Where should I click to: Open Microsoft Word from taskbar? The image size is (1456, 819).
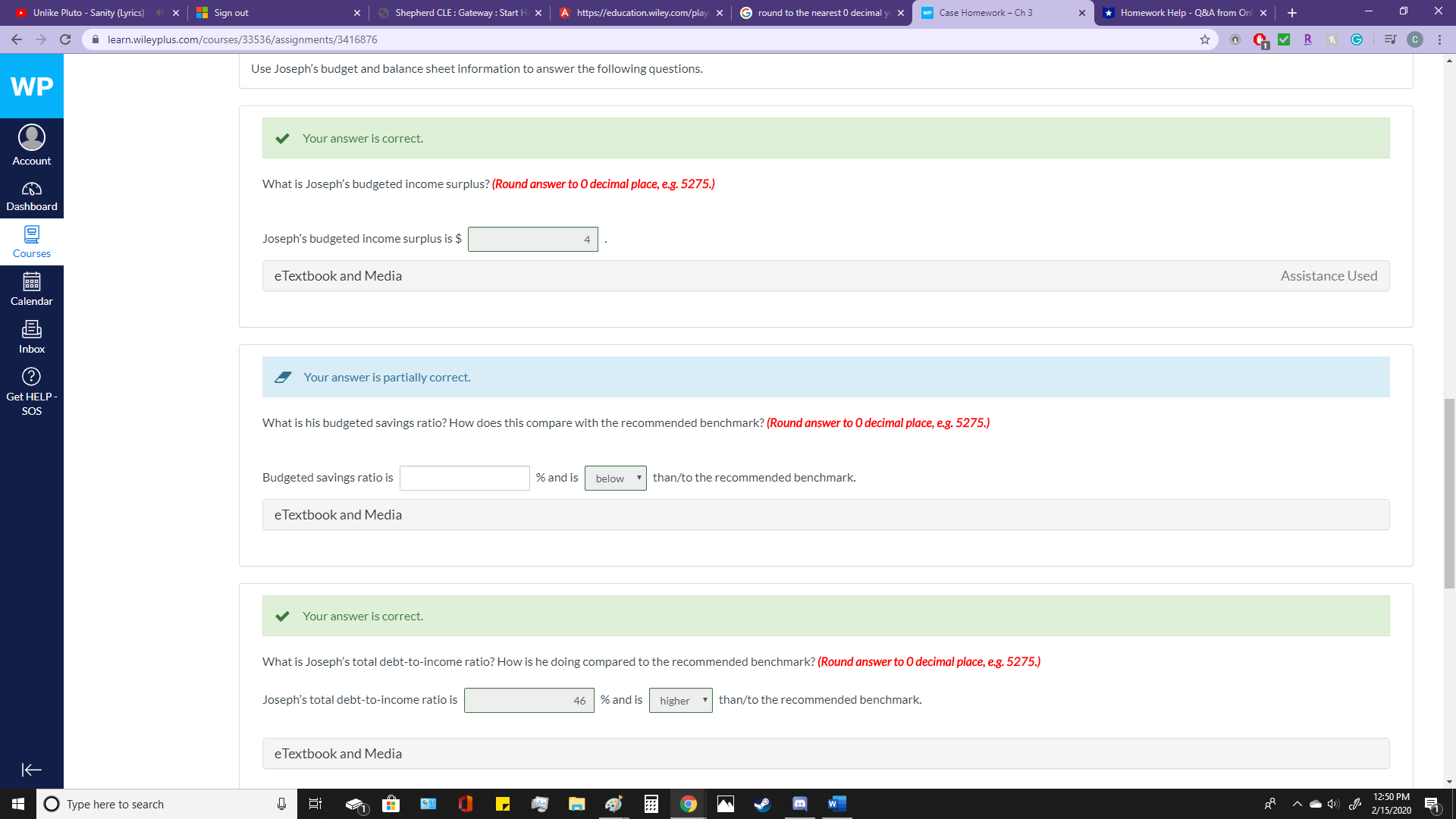point(836,804)
